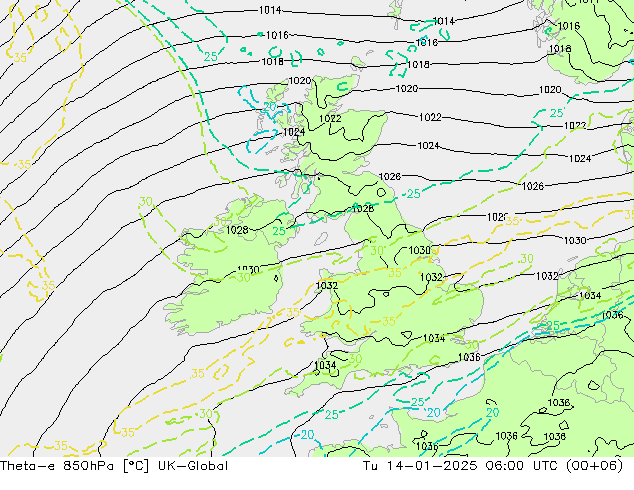Click the "1026" label off the Northumberland coast

coord(390,177)
